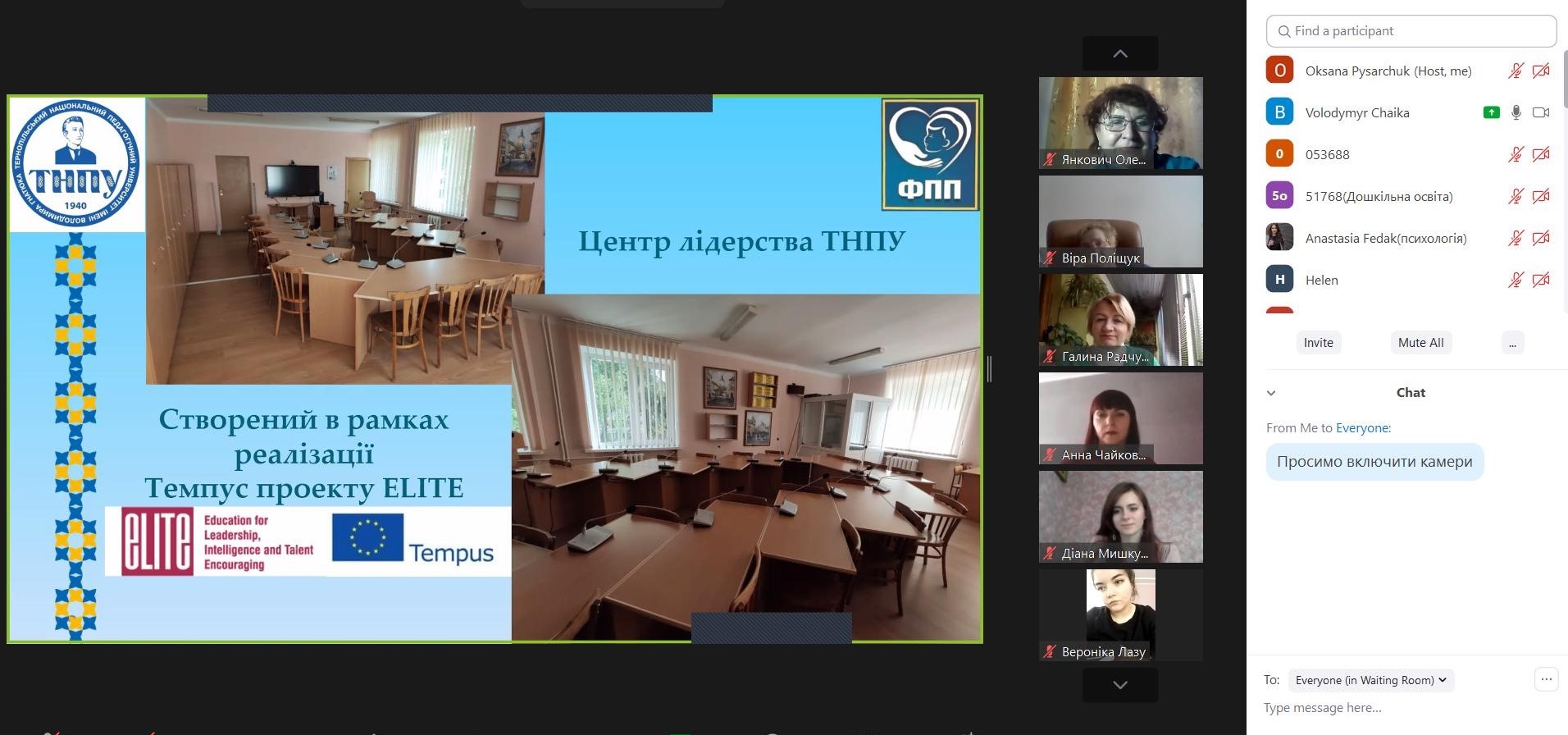Click disabled camera icon for Anastasia Fedak
Viewport: 1568px width, 735px height.
(x=1541, y=238)
